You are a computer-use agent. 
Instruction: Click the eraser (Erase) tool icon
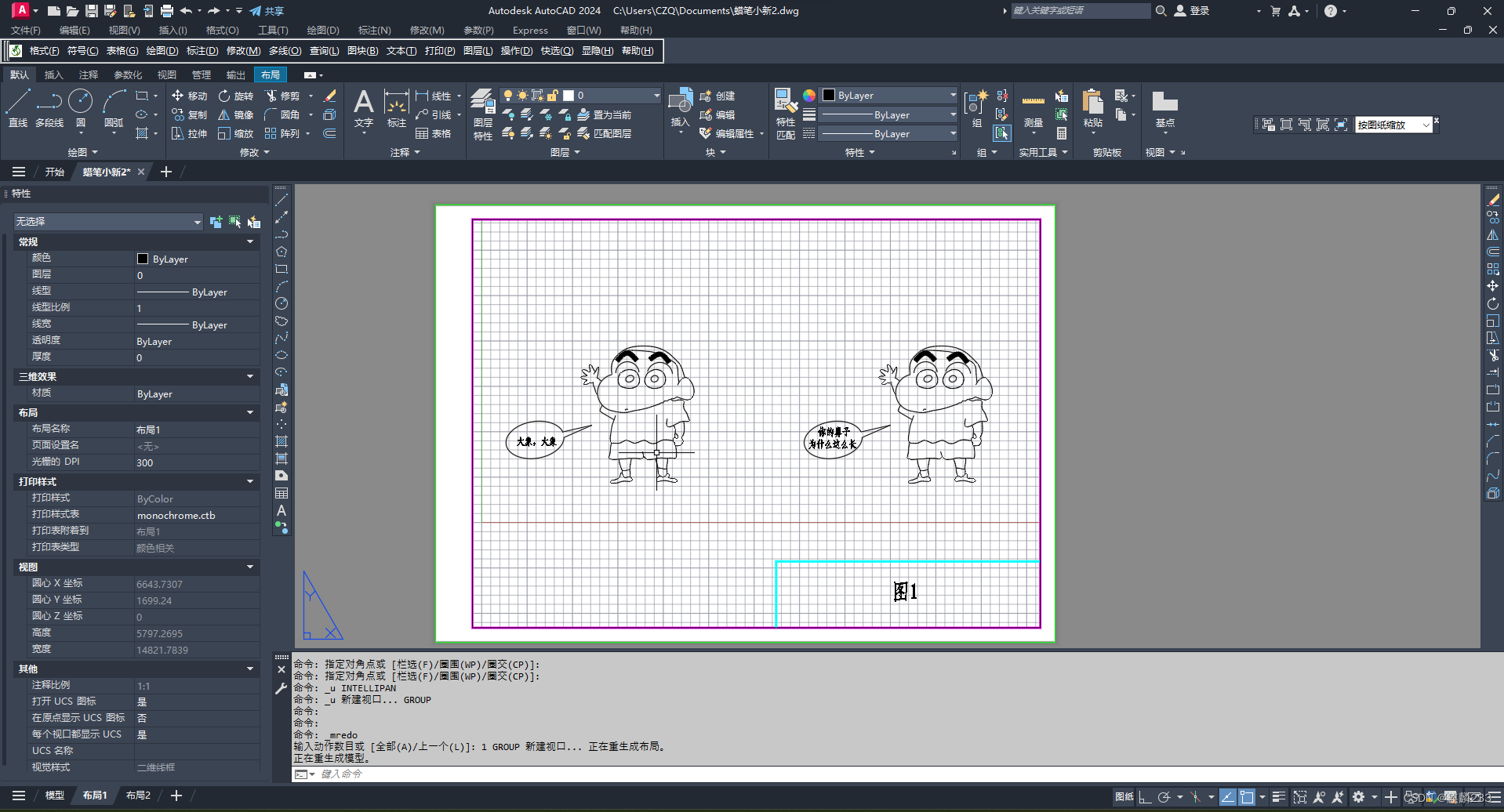tap(330, 96)
